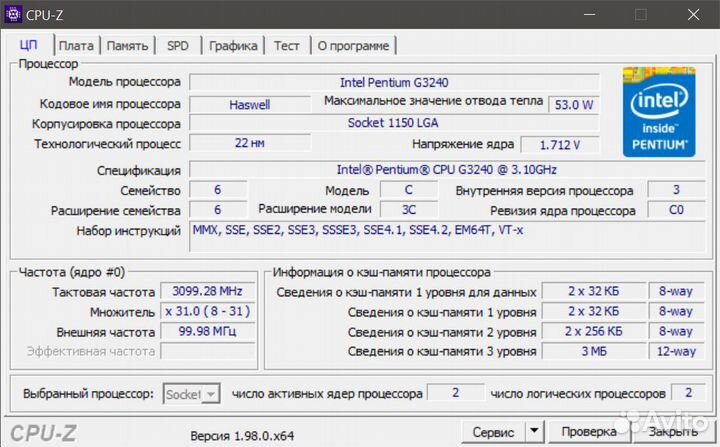Image resolution: width=720 pixels, height=447 pixels.
Task: Click the 3099.28 MHz clock speed value
Action: (x=208, y=291)
